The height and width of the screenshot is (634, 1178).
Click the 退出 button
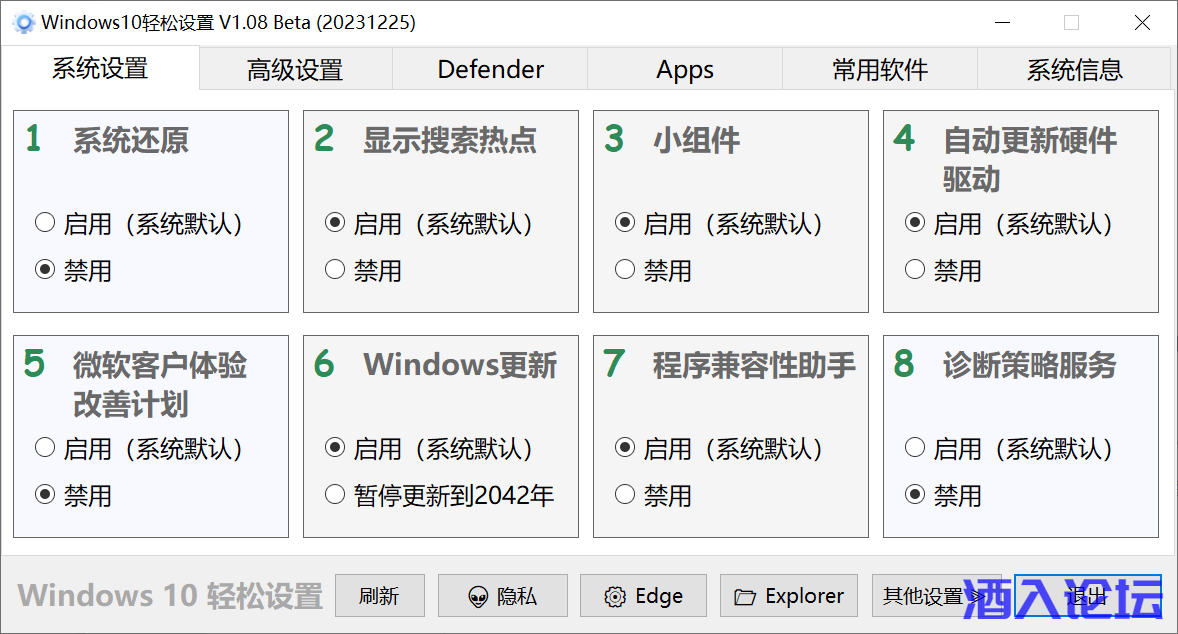[1087, 596]
